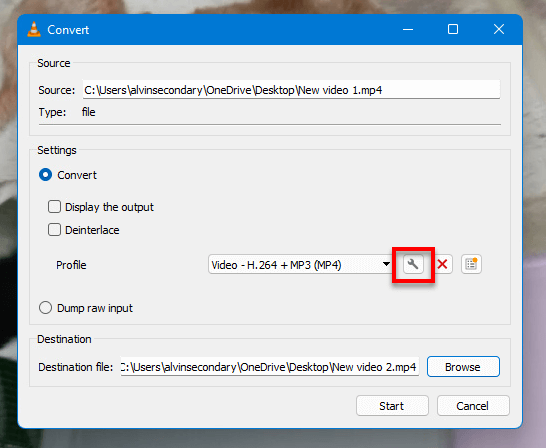Click the Destination file field
The height and width of the screenshot is (448, 546).
tap(270, 367)
